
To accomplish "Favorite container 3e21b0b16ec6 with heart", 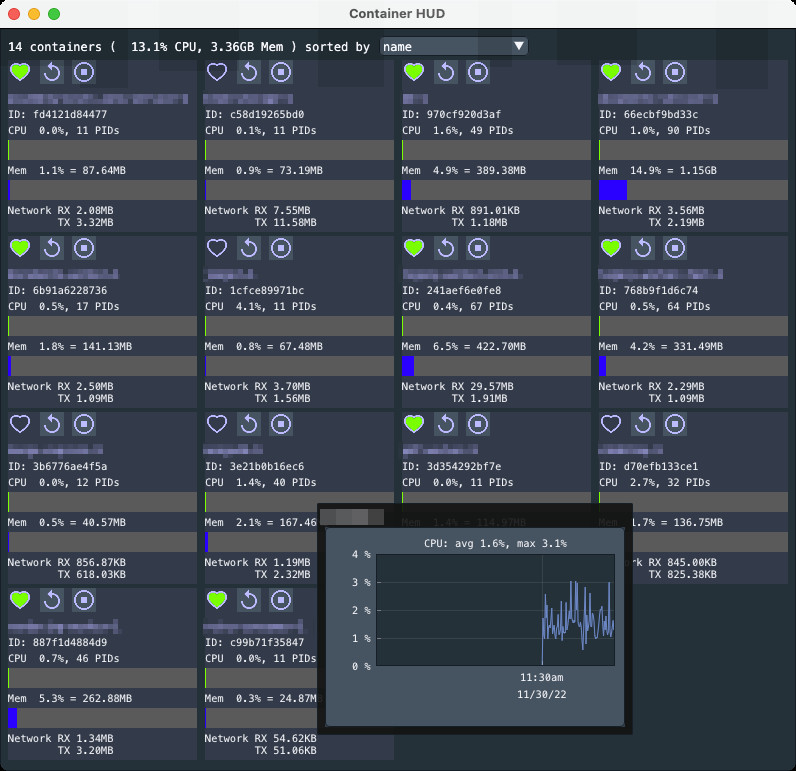I will pos(217,424).
